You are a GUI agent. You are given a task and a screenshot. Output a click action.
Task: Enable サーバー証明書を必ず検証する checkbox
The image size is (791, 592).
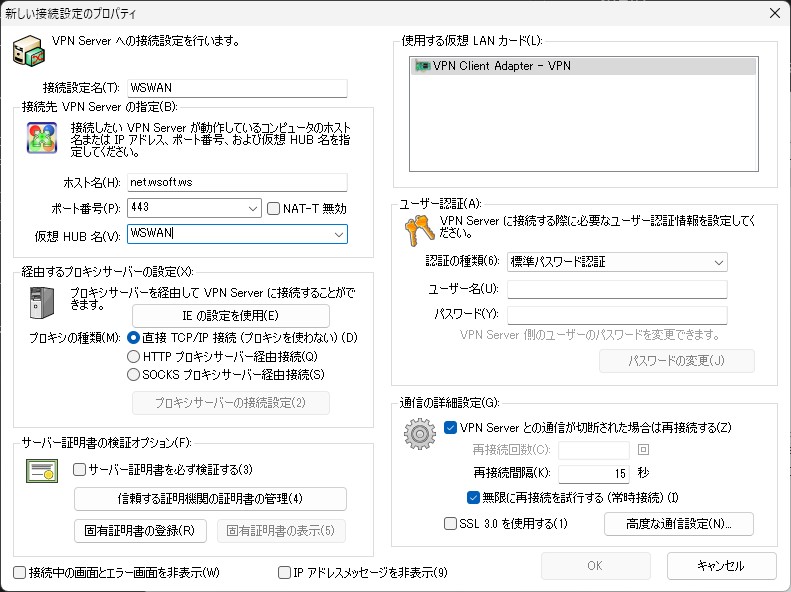(x=79, y=469)
